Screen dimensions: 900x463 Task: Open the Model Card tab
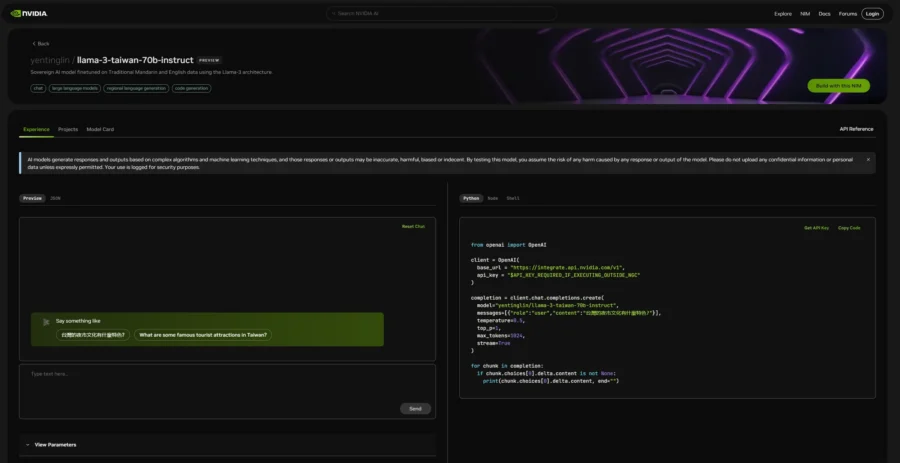[x=100, y=130]
